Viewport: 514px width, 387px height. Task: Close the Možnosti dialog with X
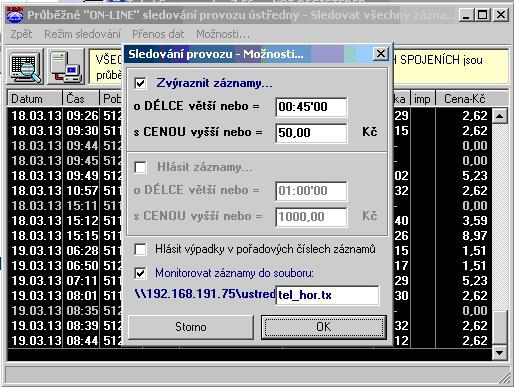[381, 54]
